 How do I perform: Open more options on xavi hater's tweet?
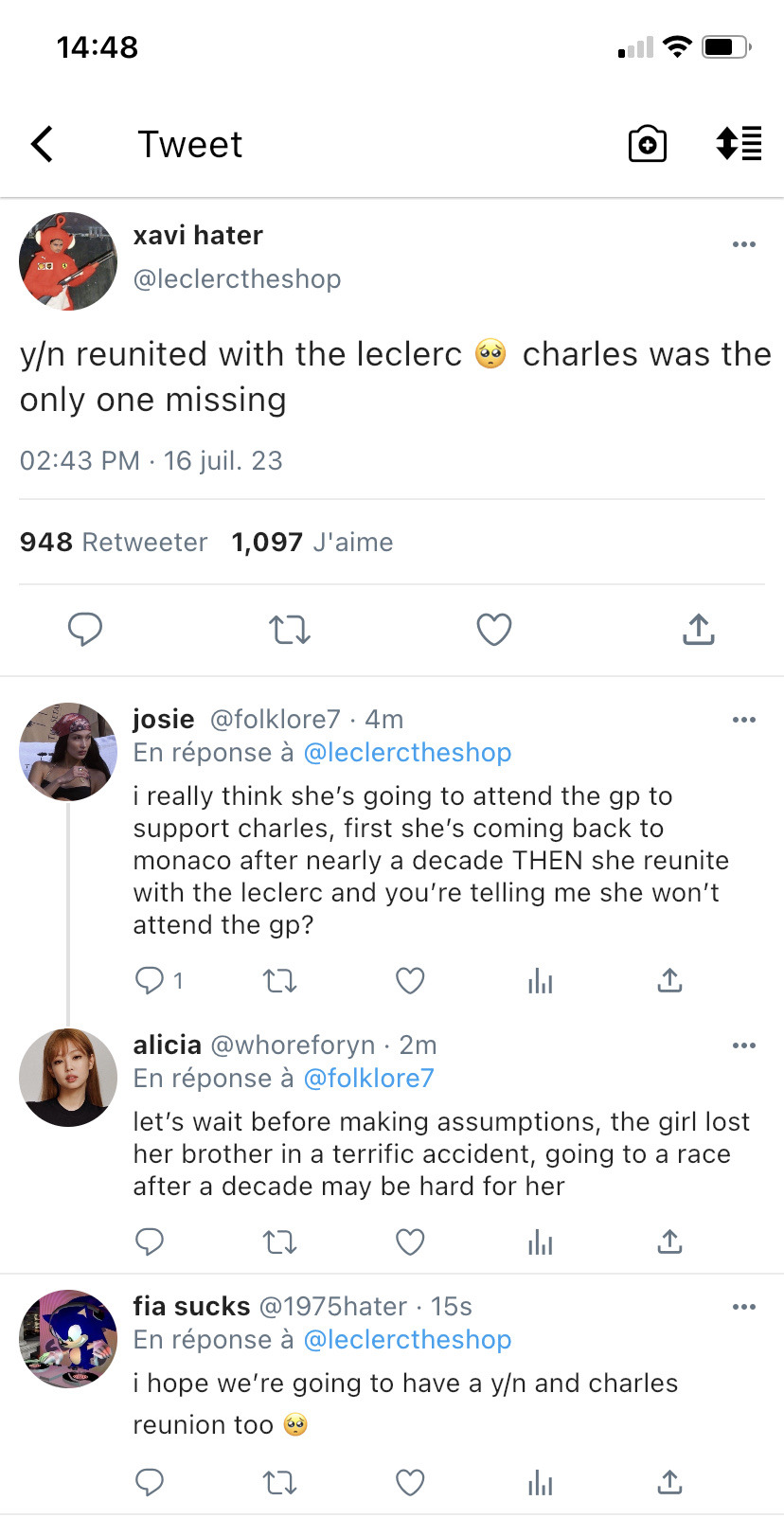744,244
